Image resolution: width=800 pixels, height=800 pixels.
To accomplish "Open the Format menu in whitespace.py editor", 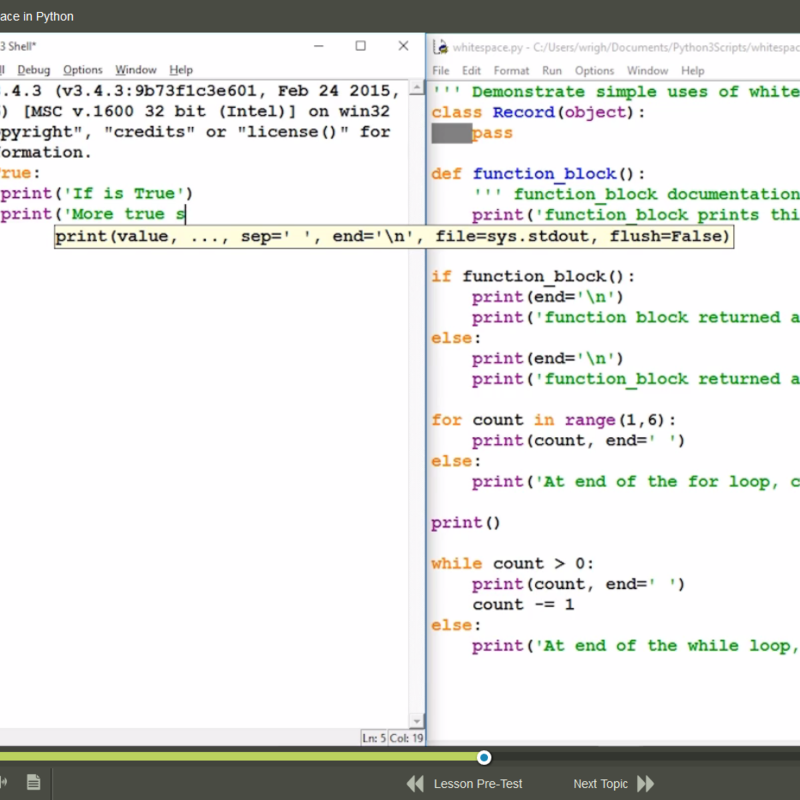I will coord(511,70).
